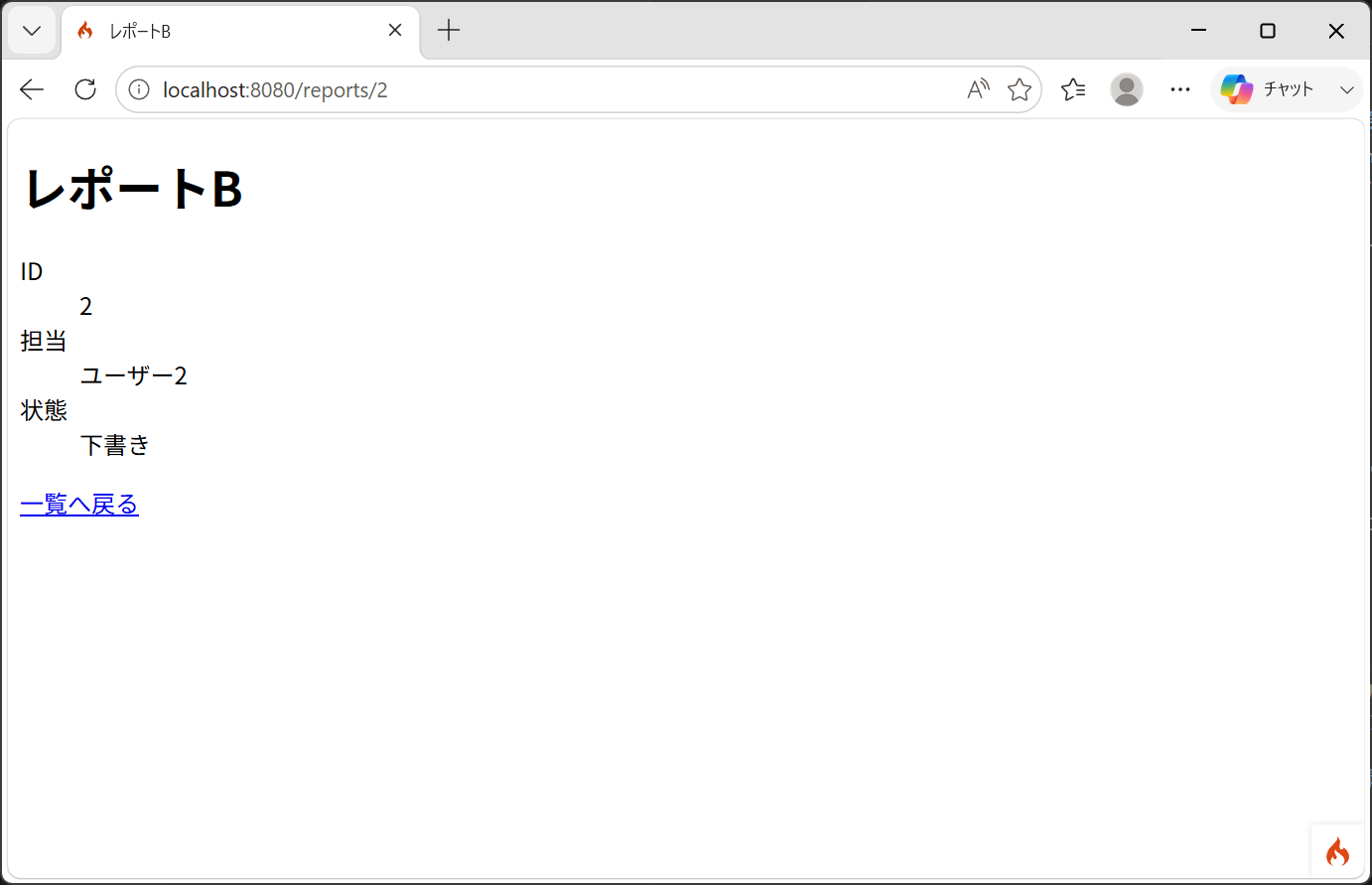This screenshot has height=885, width=1372.
Task: Click the 下書き status value
Action: click(115, 445)
